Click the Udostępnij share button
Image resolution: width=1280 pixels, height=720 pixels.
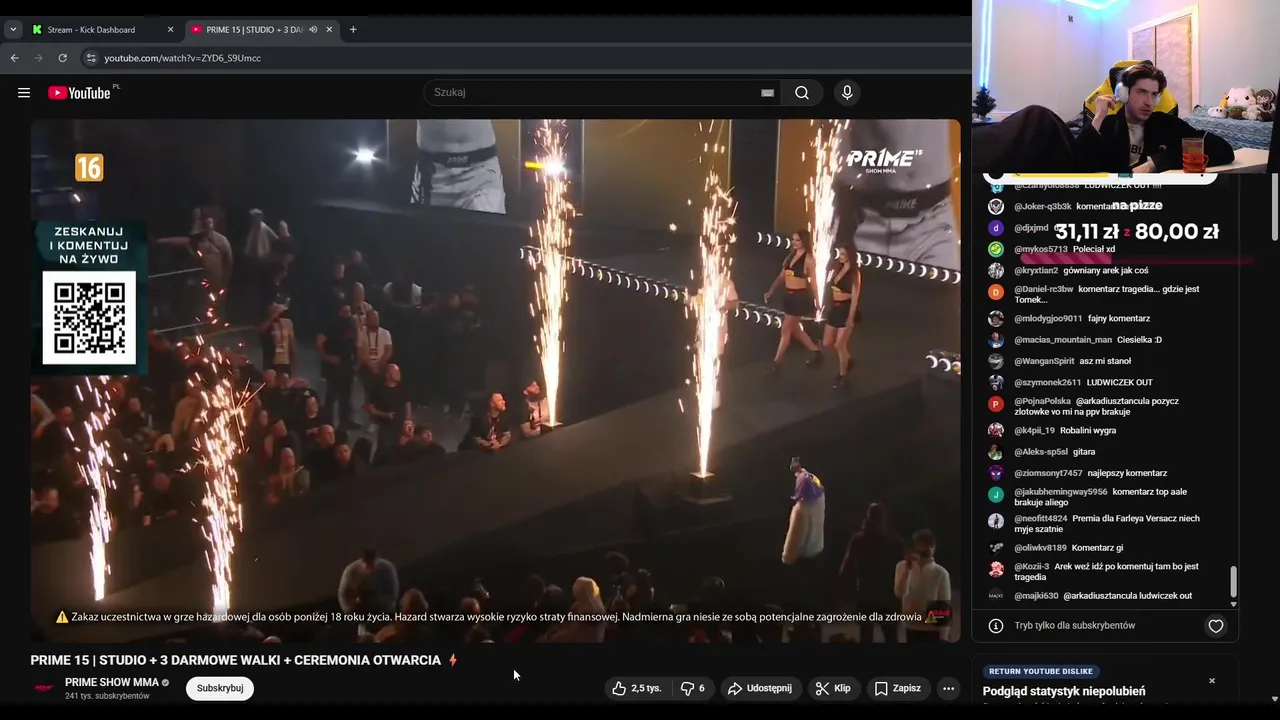(x=760, y=688)
